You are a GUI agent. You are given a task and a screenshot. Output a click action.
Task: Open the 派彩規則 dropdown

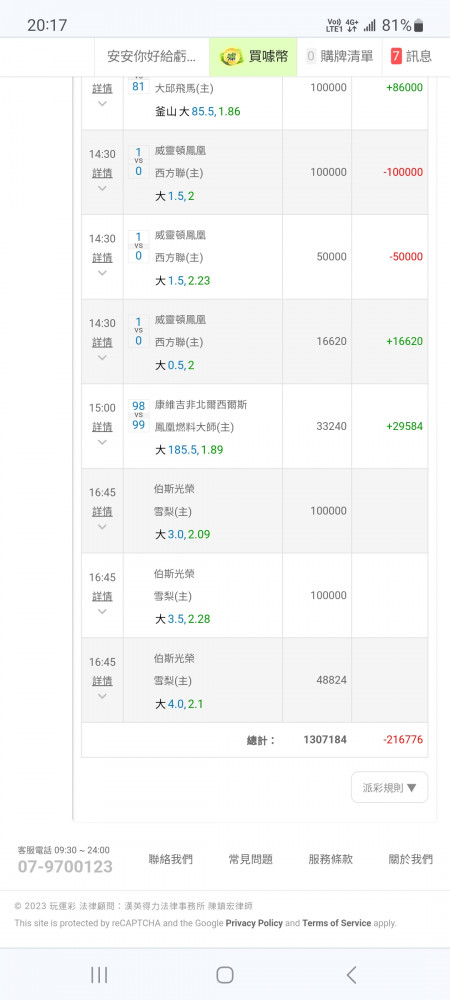pyautogui.click(x=389, y=787)
